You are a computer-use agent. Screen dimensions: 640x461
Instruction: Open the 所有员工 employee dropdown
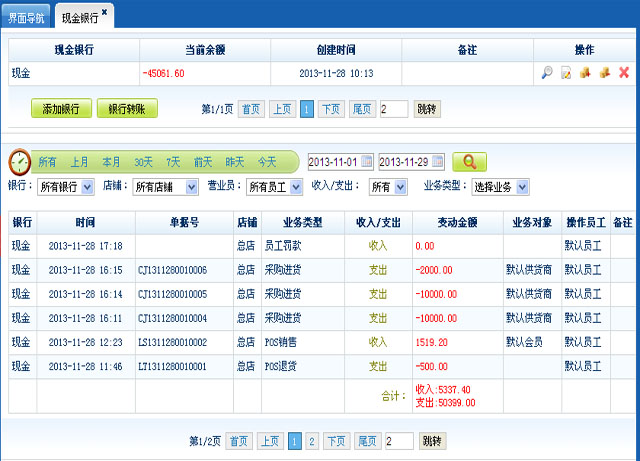pos(296,187)
